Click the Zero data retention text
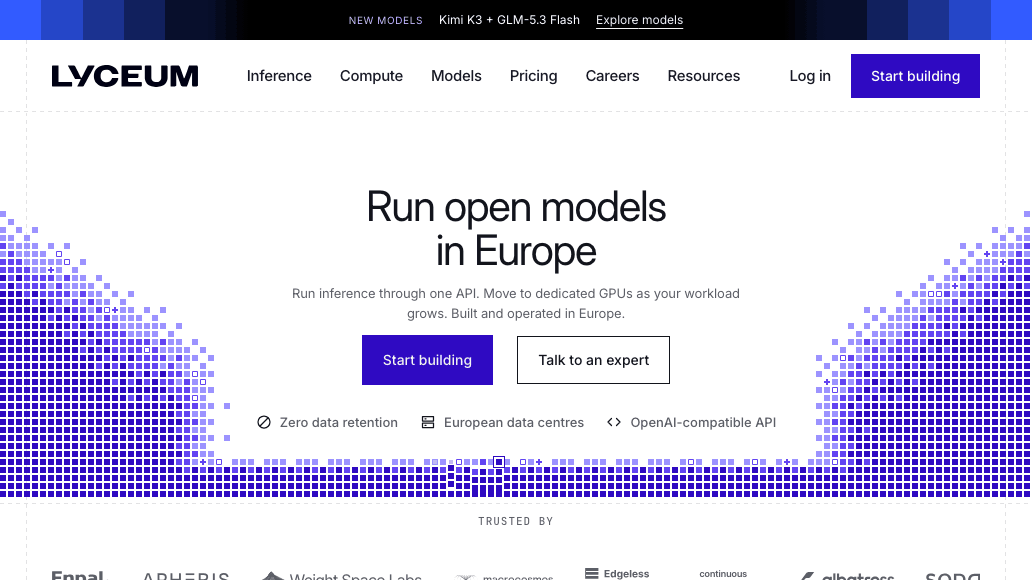Image resolution: width=1032 pixels, height=580 pixels. [338, 423]
